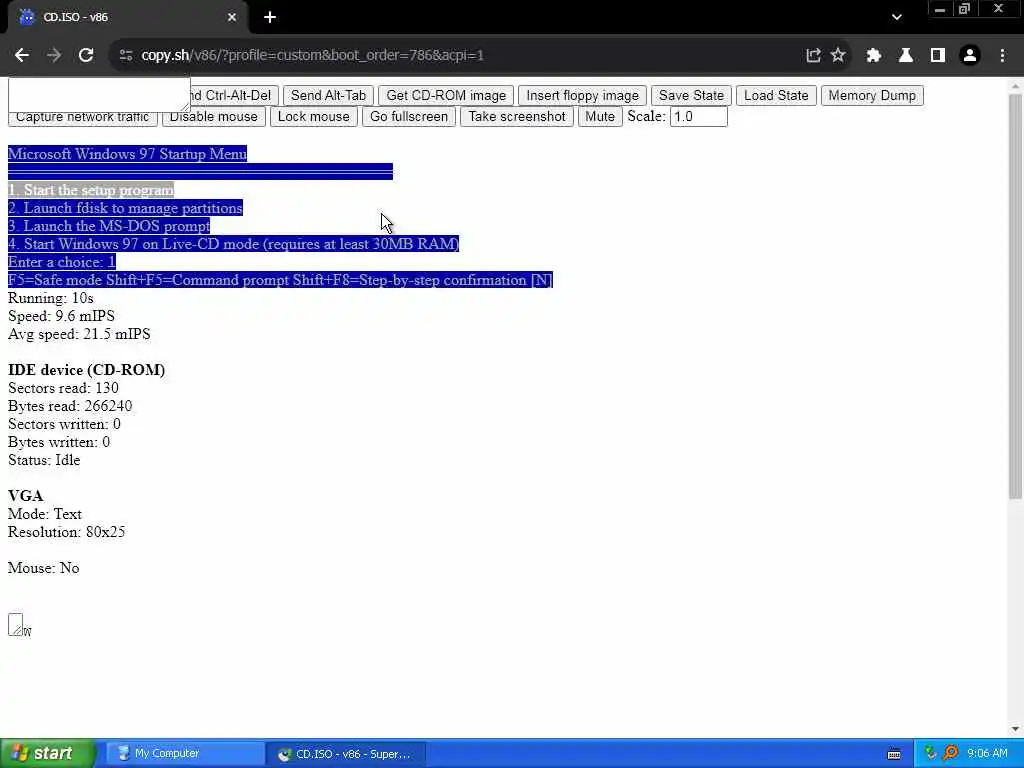
Task: Open site information icon in address bar
Action: pos(126,56)
